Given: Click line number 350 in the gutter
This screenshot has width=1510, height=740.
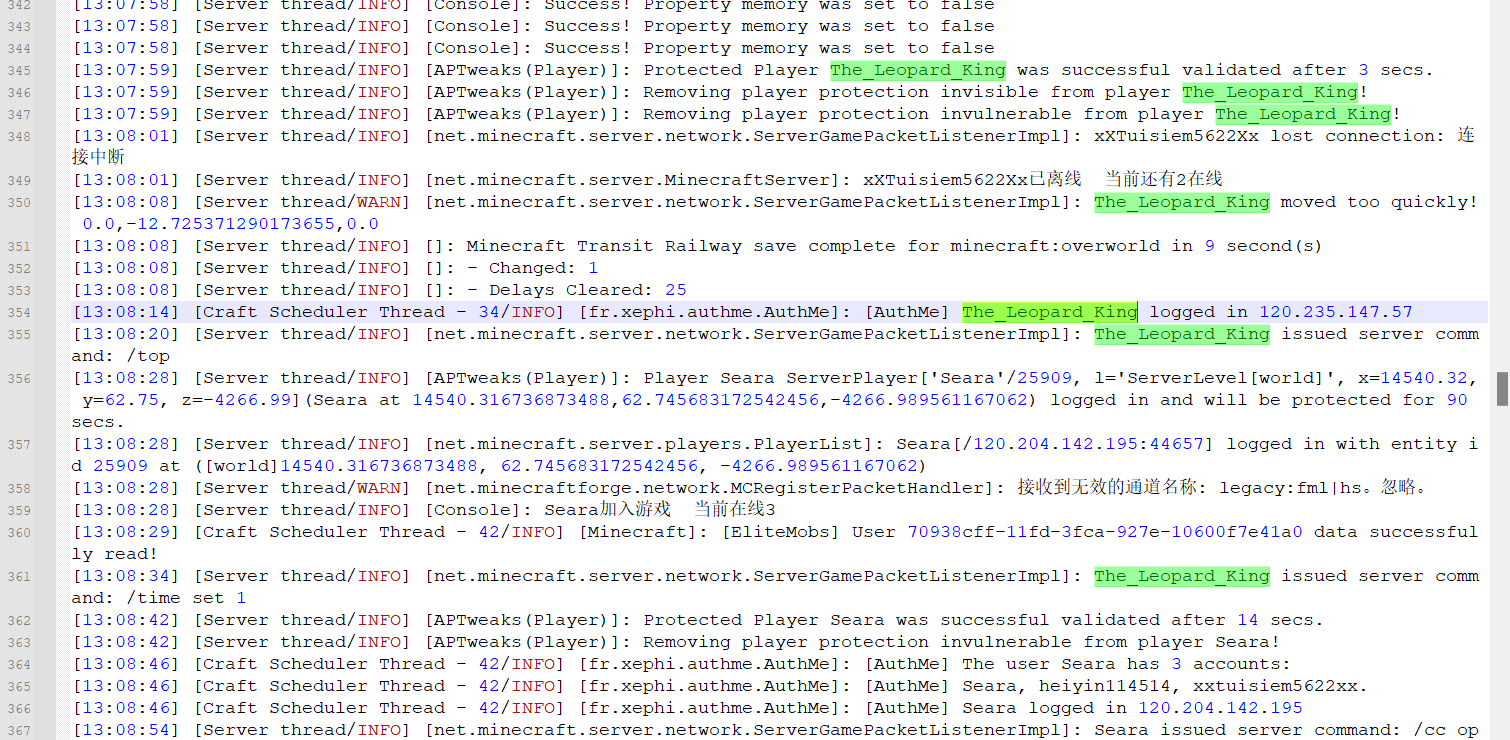Looking at the screenshot, I should pyautogui.click(x=19, y=203).
